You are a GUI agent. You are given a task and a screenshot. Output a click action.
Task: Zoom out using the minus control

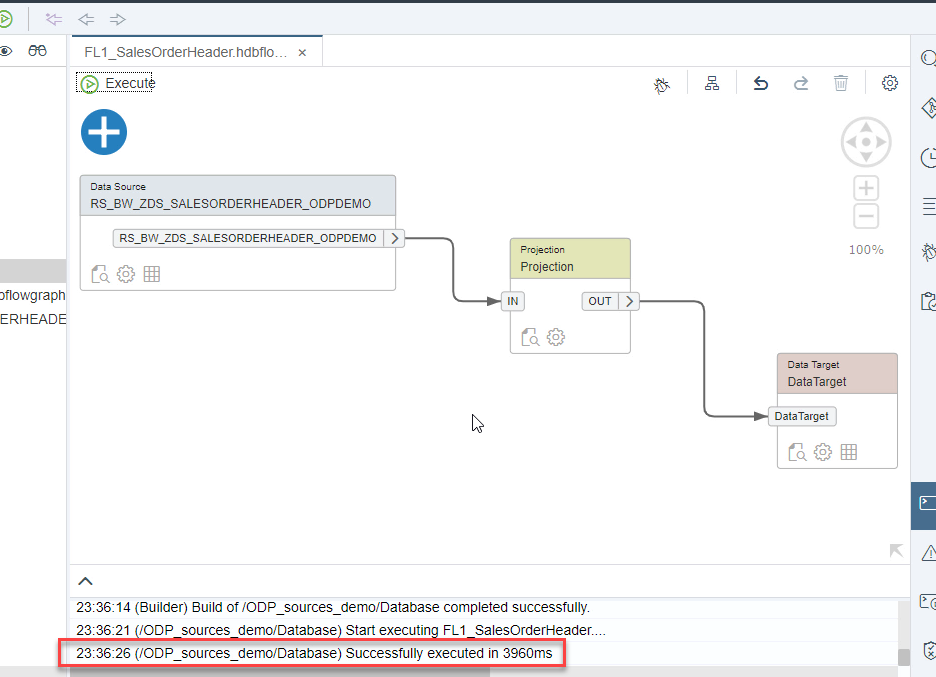[864, 215]
